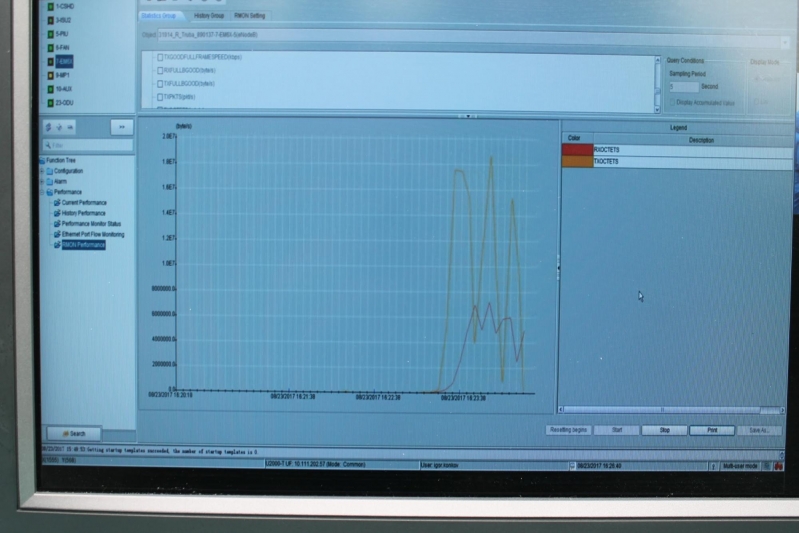The image size is (799, 533).
Task: Click the Filter input field
Action: [88, 145]
